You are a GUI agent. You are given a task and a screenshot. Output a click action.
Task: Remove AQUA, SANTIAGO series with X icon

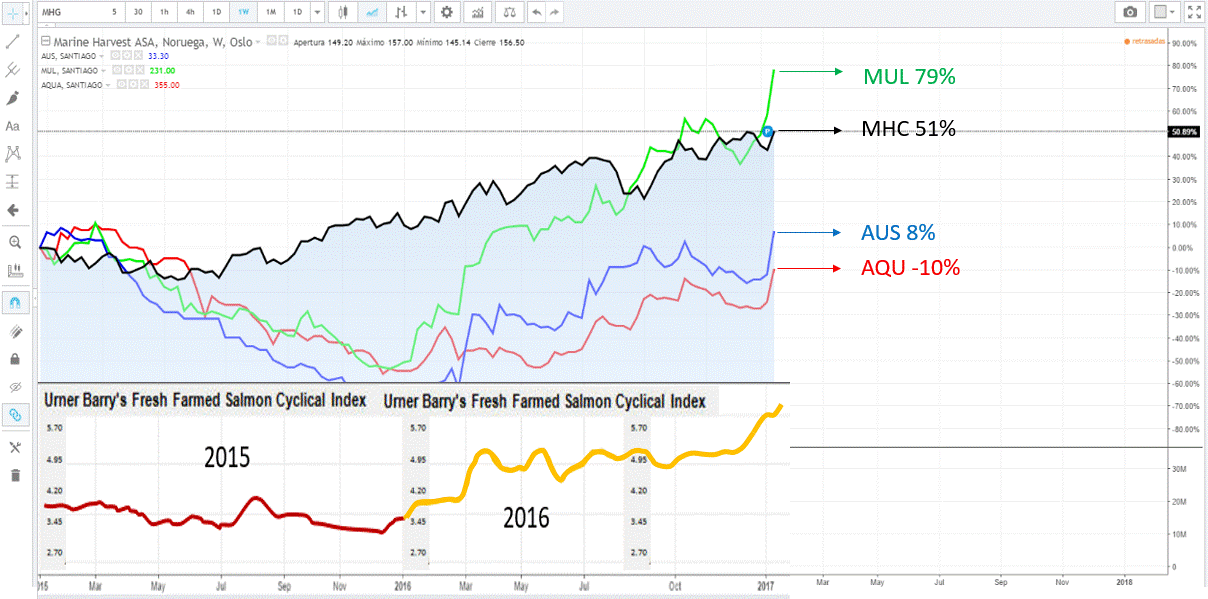144,85
